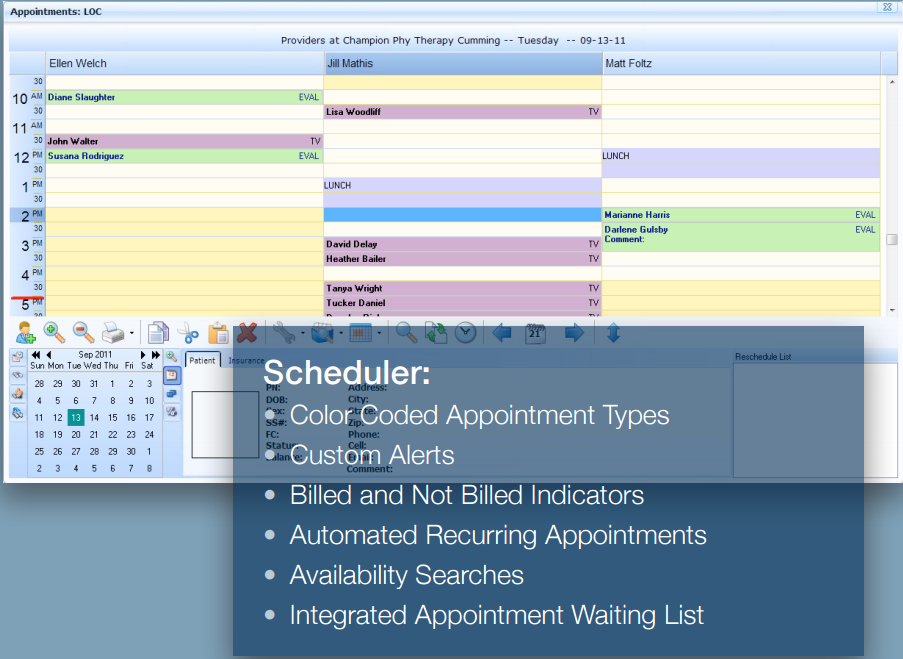Jump back one year in mini calendar

pos(36,355)
